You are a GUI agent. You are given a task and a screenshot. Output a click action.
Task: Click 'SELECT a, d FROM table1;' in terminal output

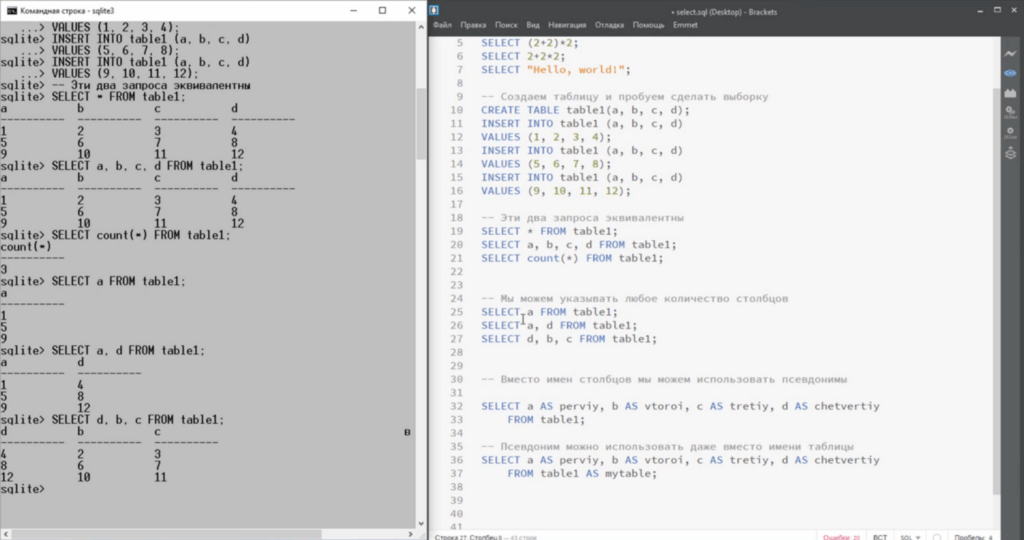coord(128,351)
